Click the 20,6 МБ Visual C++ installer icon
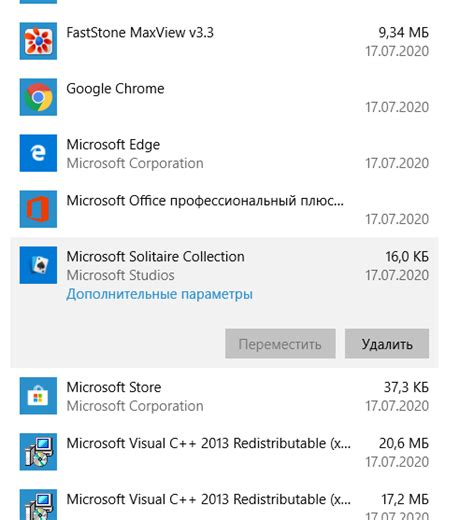The height and width of the screenshot is (520, 474). pyautogui.click(x=38, y=452)
